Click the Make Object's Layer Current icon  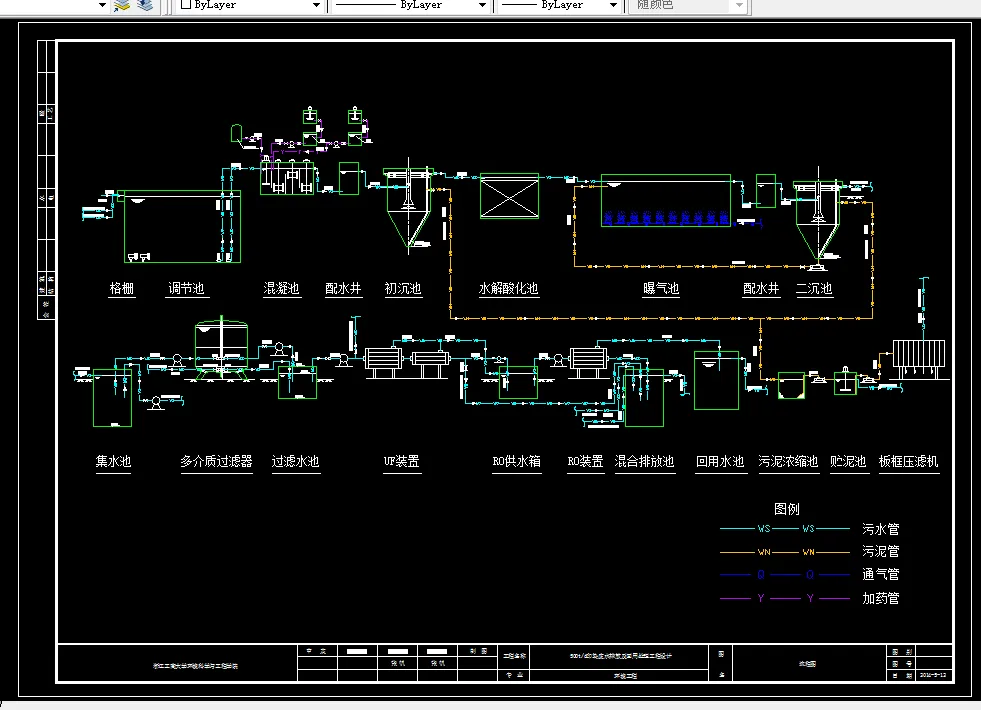click(x=122, y=6)
